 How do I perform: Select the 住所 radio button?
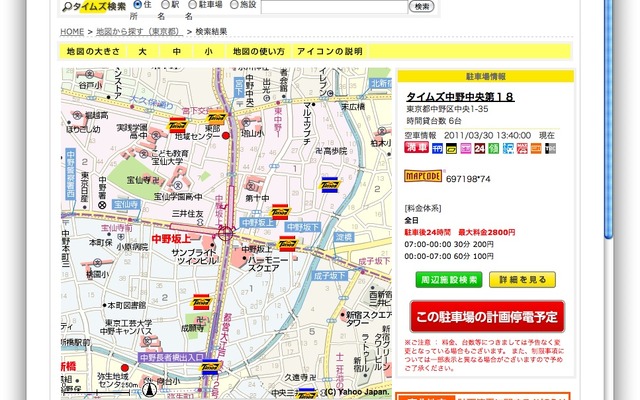[138, 4]
